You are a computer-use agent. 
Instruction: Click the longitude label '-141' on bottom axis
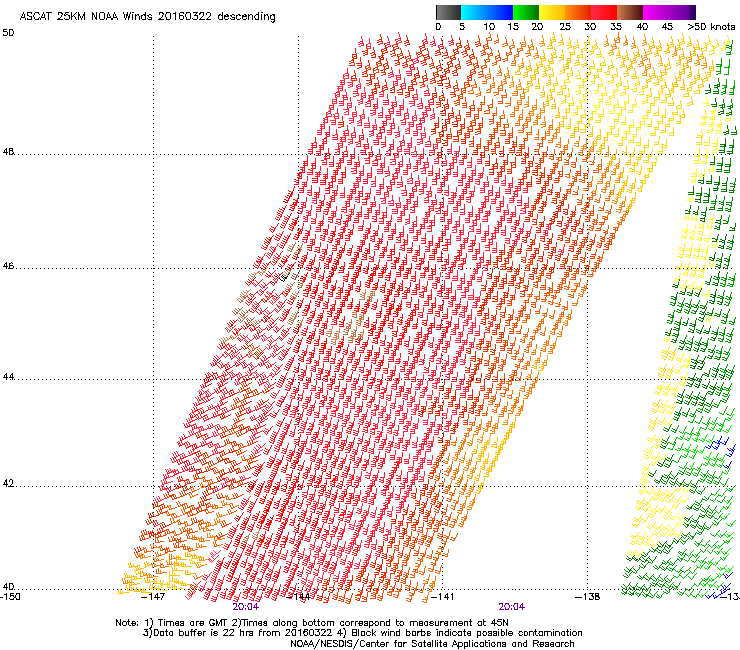tap(443, 597)
